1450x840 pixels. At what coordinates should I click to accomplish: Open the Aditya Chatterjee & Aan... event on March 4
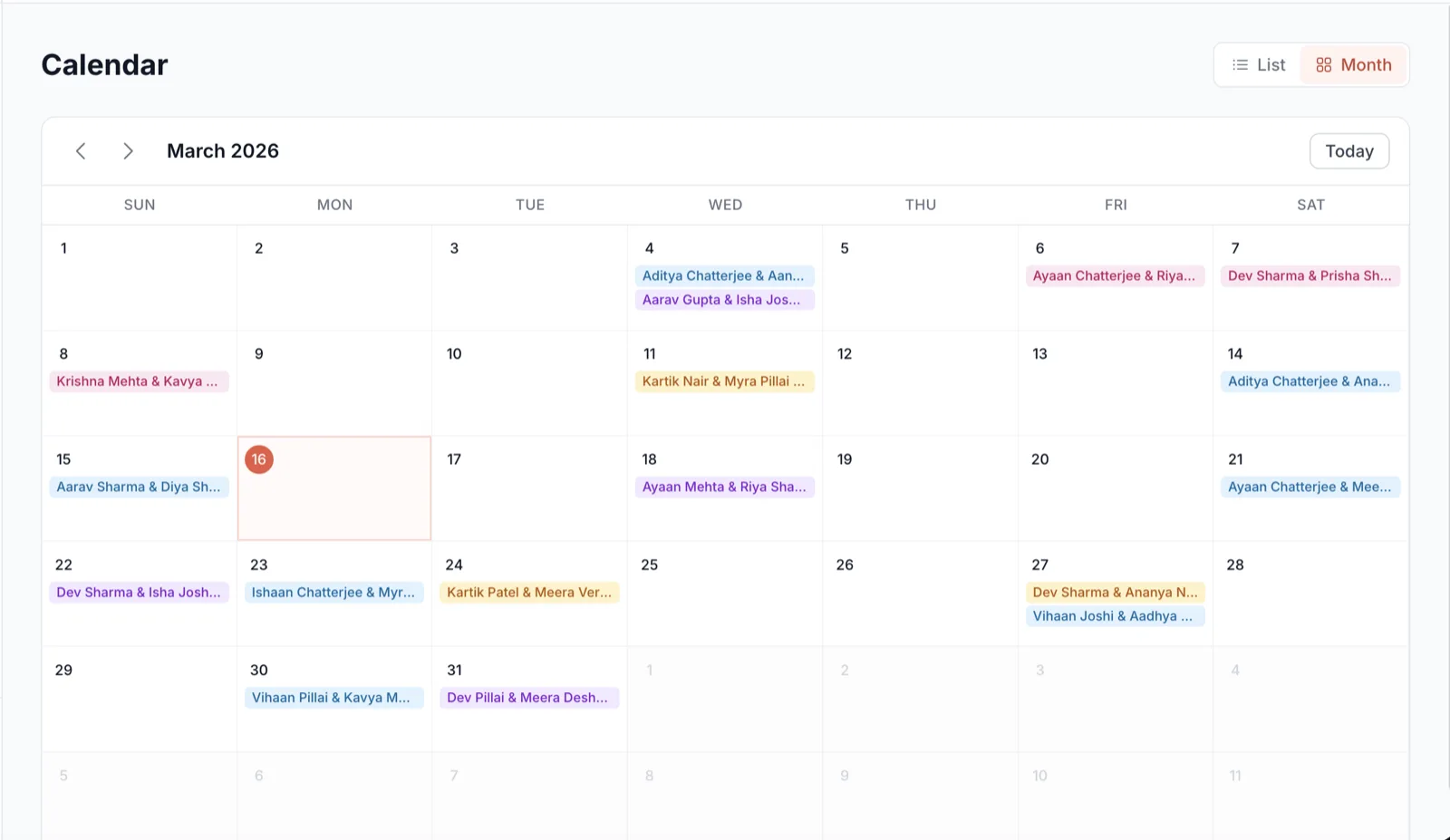tap(724, 275)
